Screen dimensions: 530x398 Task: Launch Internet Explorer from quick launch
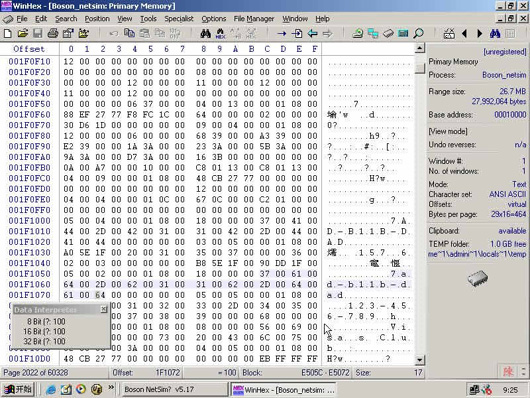coord(51,390)
